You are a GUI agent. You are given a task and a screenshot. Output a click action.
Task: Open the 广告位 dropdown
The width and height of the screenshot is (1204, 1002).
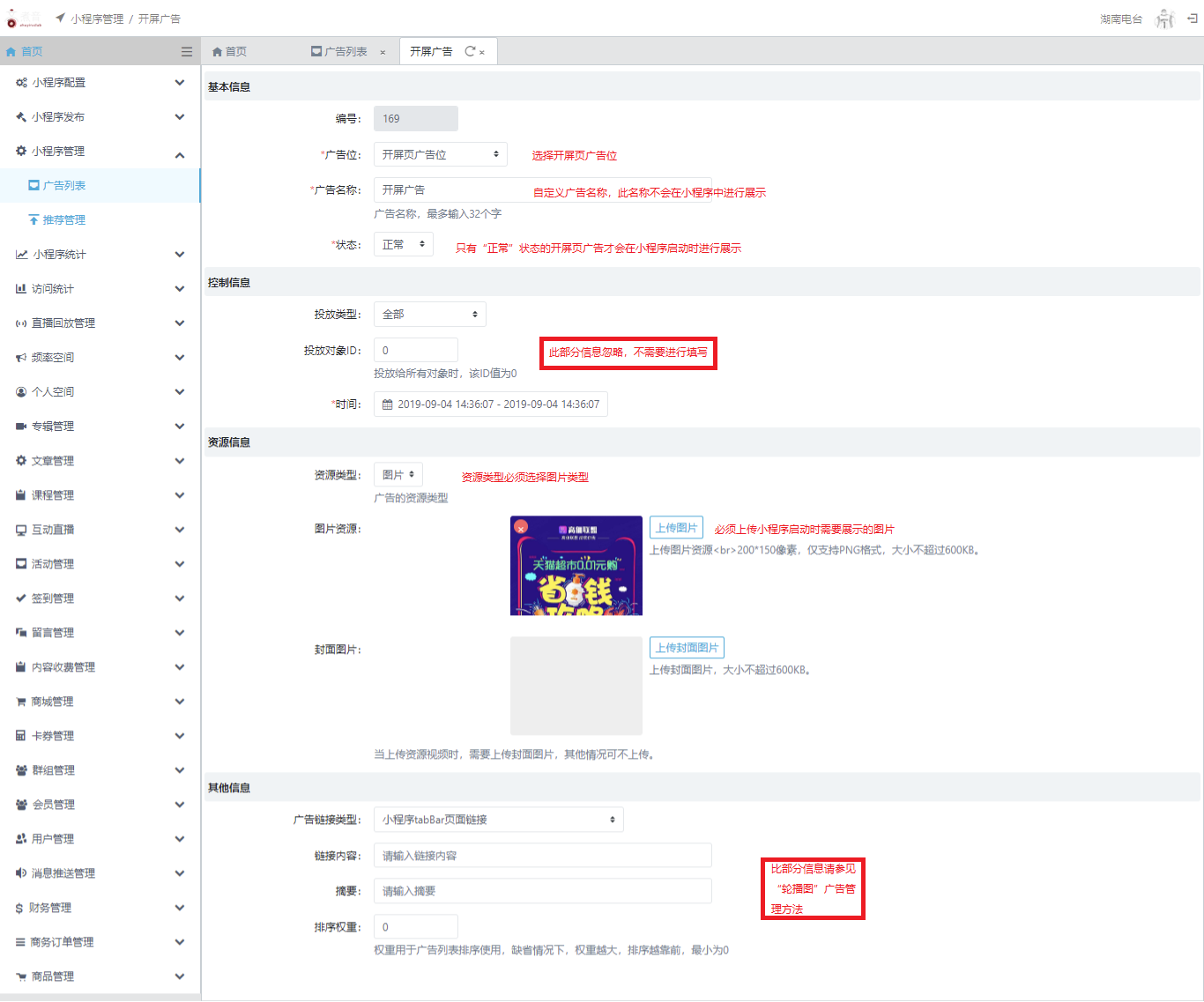pyautogui.click(x=441, y=154)
